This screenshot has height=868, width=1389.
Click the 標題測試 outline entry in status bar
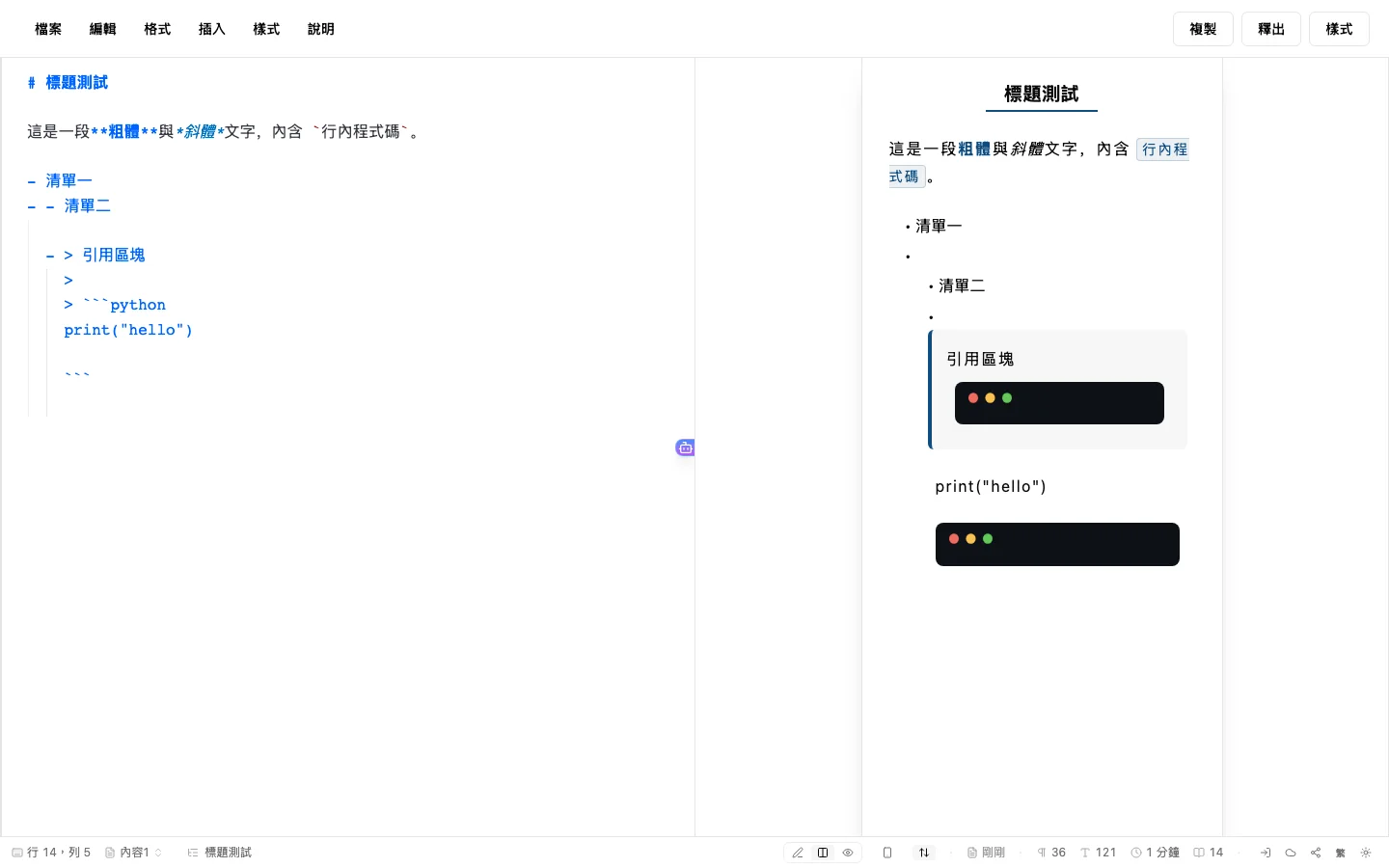[220, 853]
